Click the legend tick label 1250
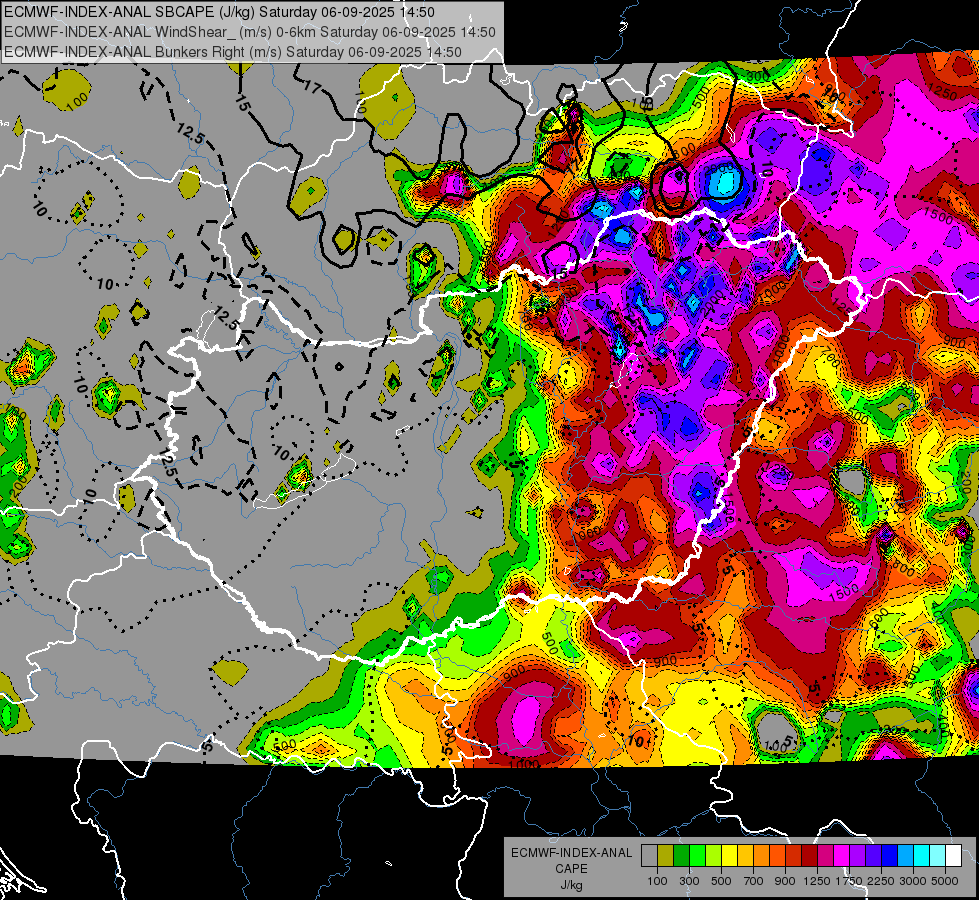The image size is (979, 900). [x=818, y=881]
